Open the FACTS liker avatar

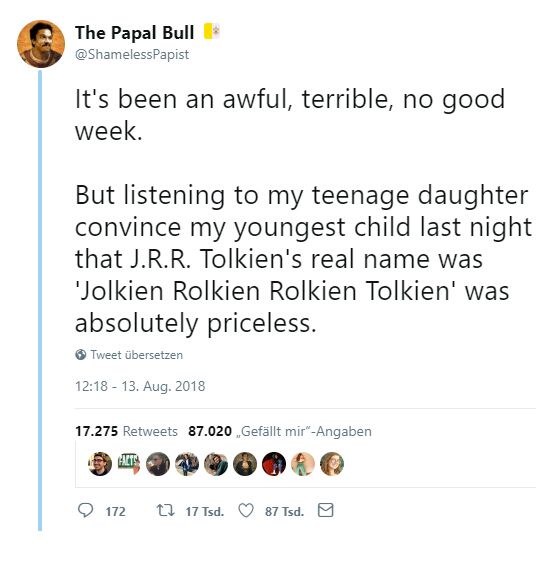(x=129, y=464)
